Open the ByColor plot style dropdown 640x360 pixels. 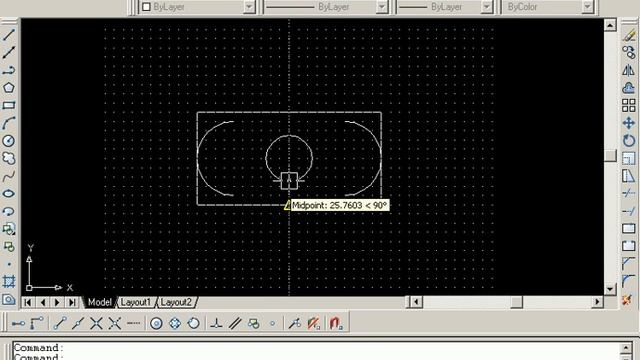tap(587, 7)
